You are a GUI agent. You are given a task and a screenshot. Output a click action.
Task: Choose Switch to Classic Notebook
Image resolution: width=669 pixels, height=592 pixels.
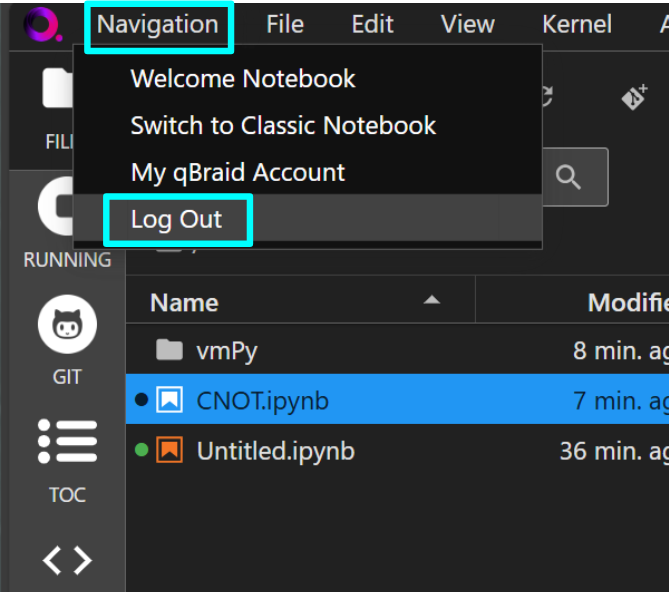coord(308,125)
